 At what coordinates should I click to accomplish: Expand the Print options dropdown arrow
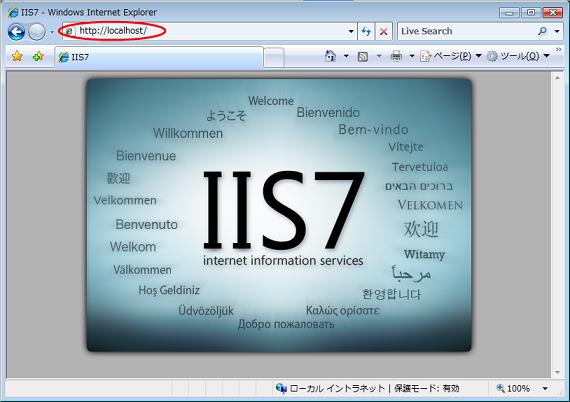tap(412, 56)
